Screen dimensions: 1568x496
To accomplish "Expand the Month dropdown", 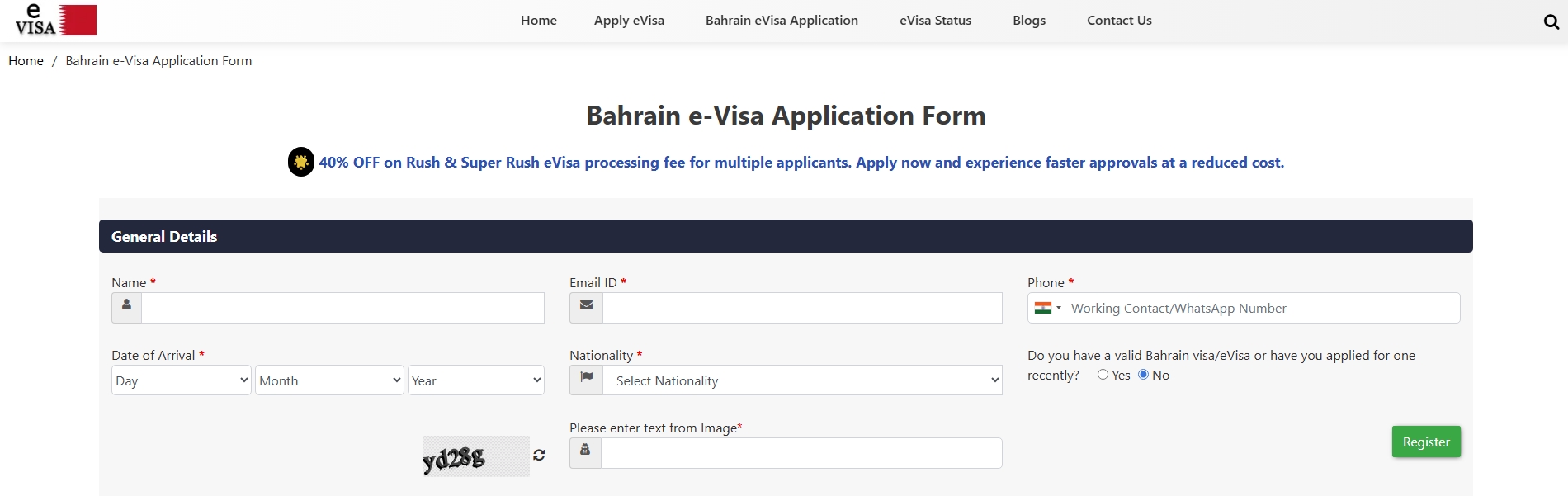I will (x=329, y=380).
